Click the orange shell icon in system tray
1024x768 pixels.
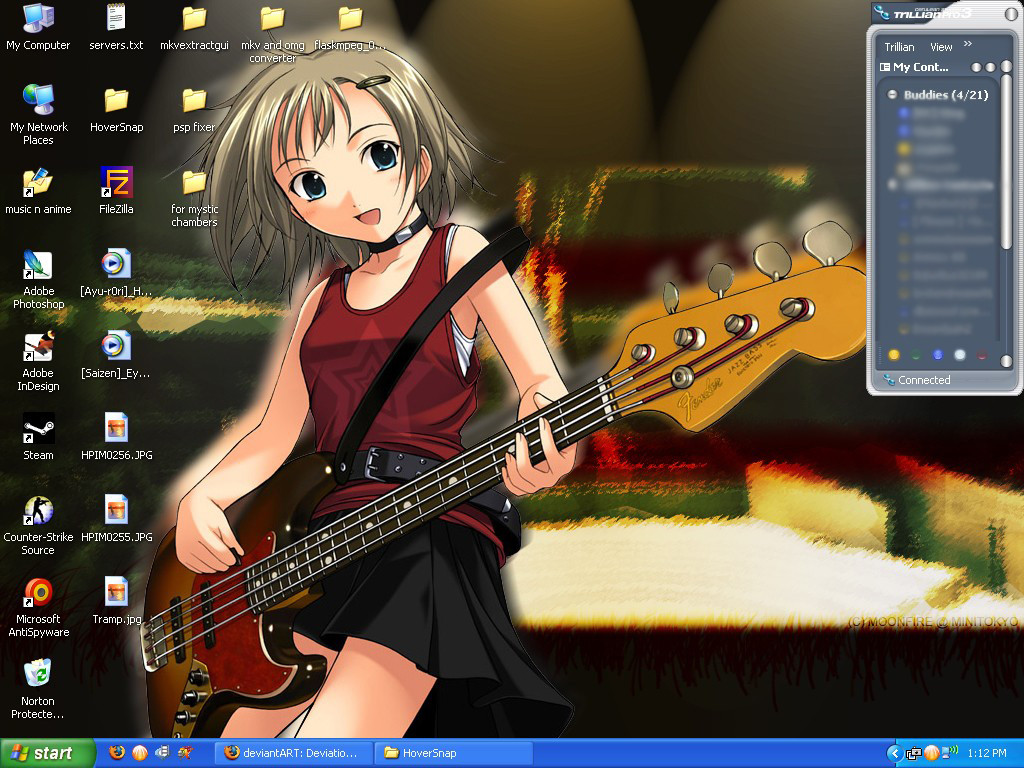[932, 753]
